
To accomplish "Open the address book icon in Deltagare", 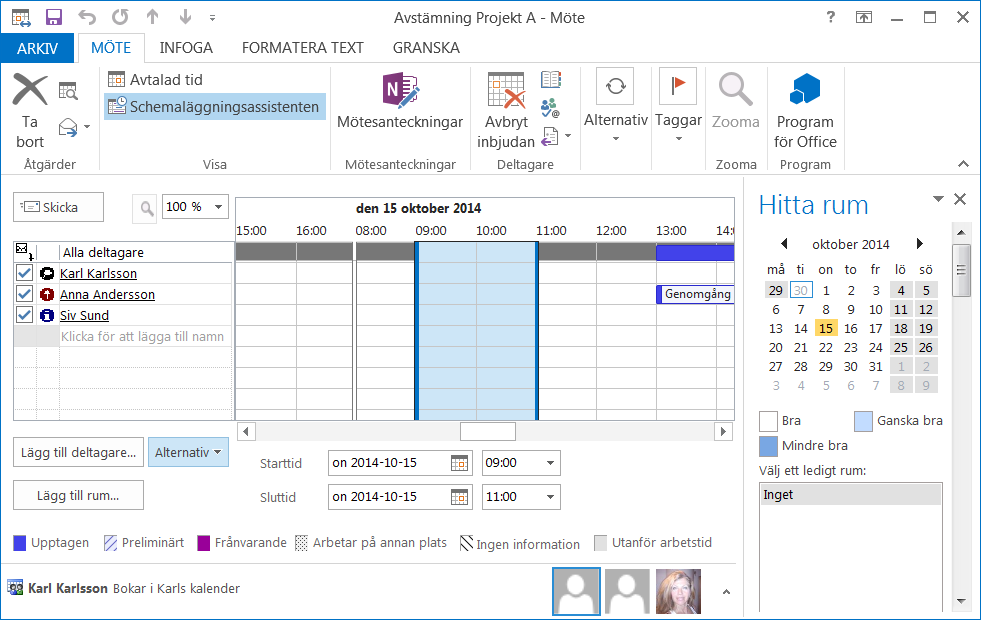I will pyautogui.click(x=551, y=79).
